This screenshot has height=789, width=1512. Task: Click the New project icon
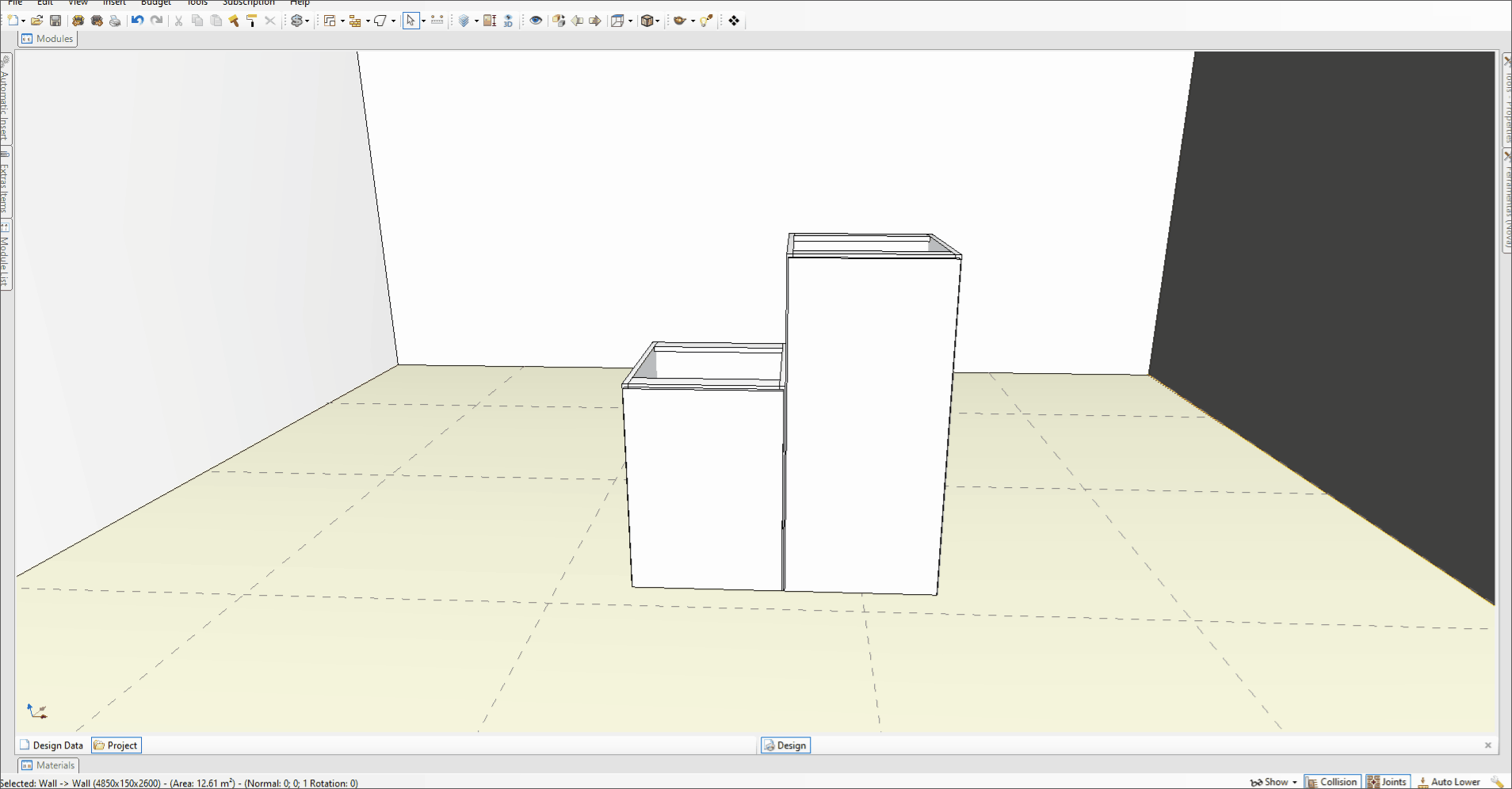[x=13, y=21]
